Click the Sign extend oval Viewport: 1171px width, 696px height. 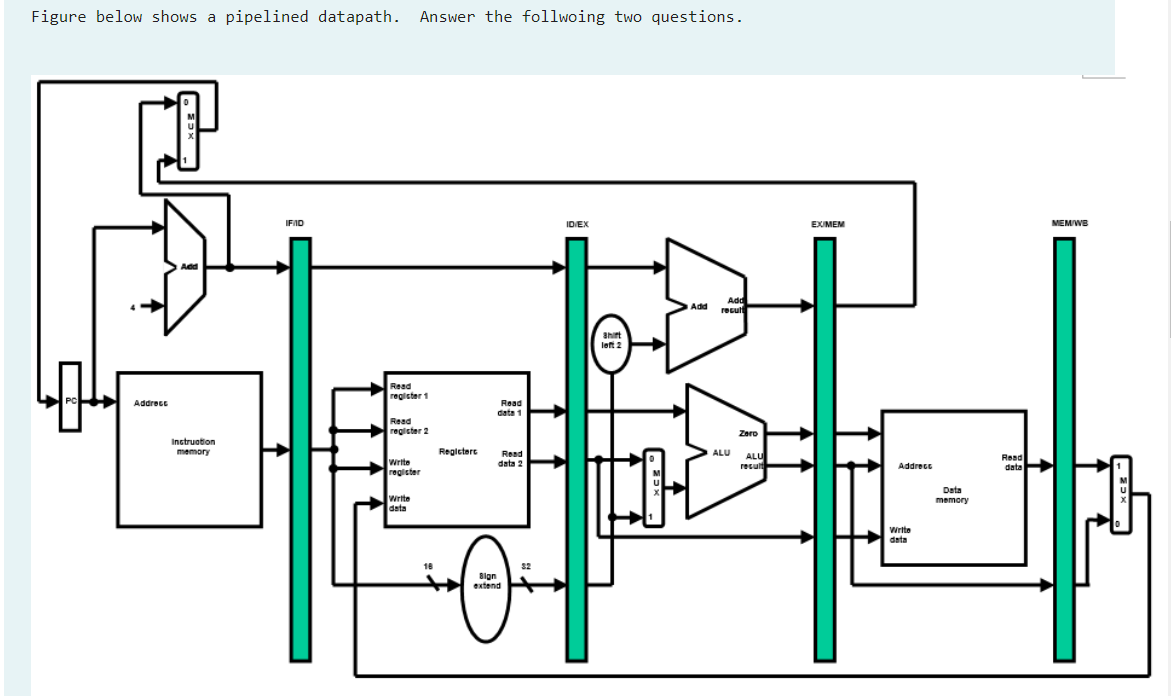pos(487,580)
